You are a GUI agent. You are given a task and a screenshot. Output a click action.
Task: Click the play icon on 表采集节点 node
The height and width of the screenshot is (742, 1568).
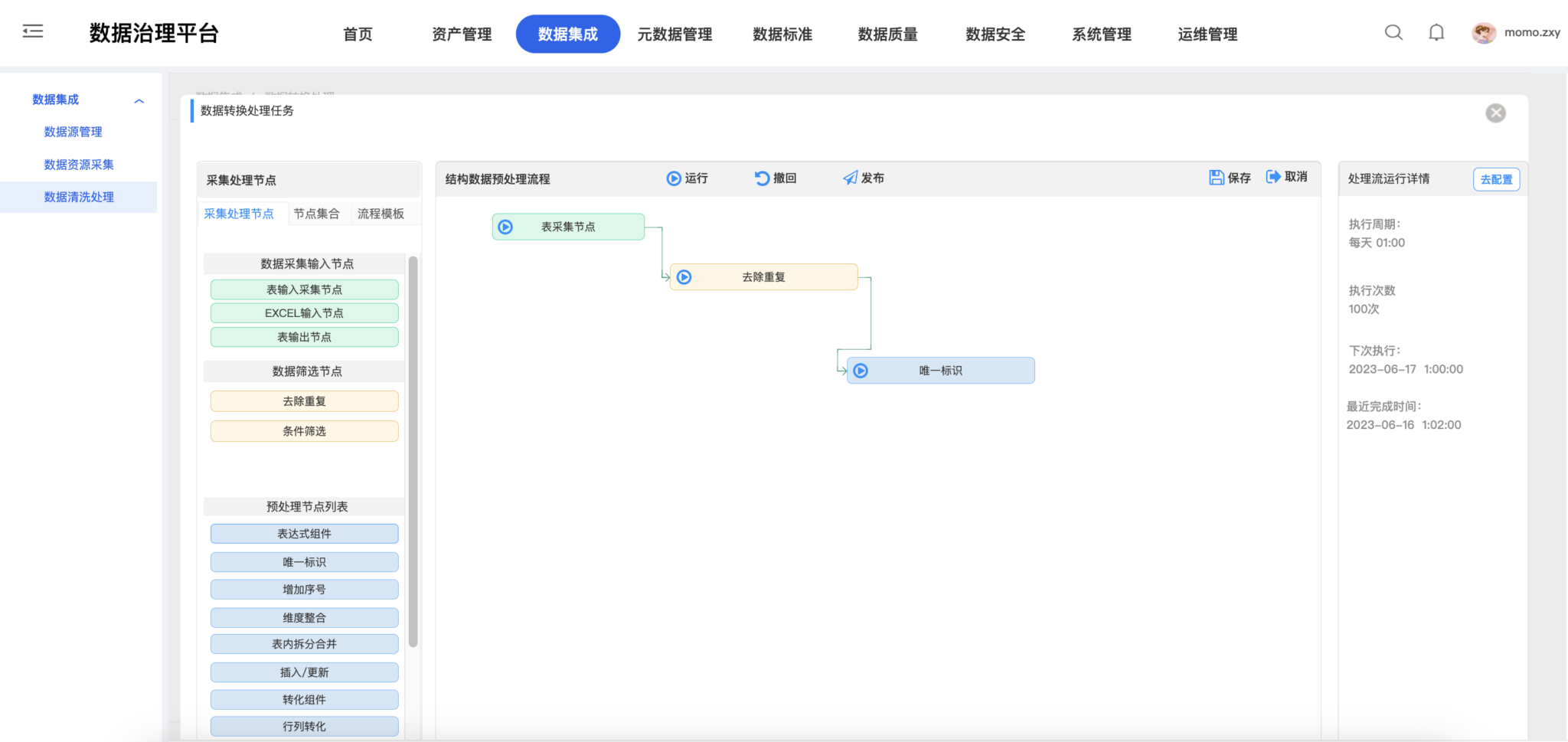(505, 226)
